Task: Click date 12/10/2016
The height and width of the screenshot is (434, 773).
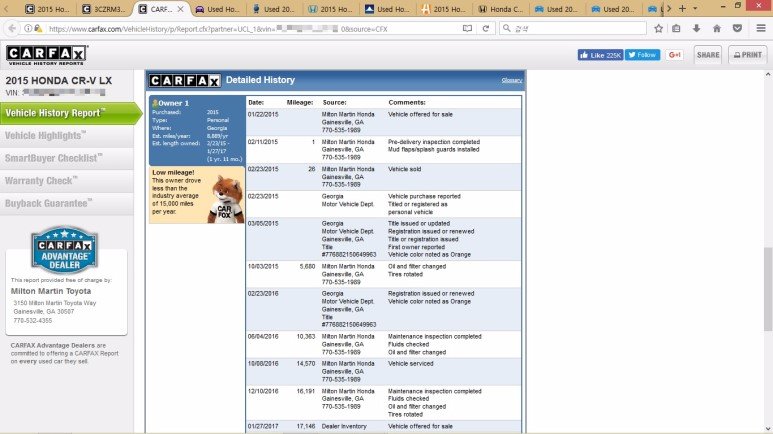Action: [x=263, y=391]
